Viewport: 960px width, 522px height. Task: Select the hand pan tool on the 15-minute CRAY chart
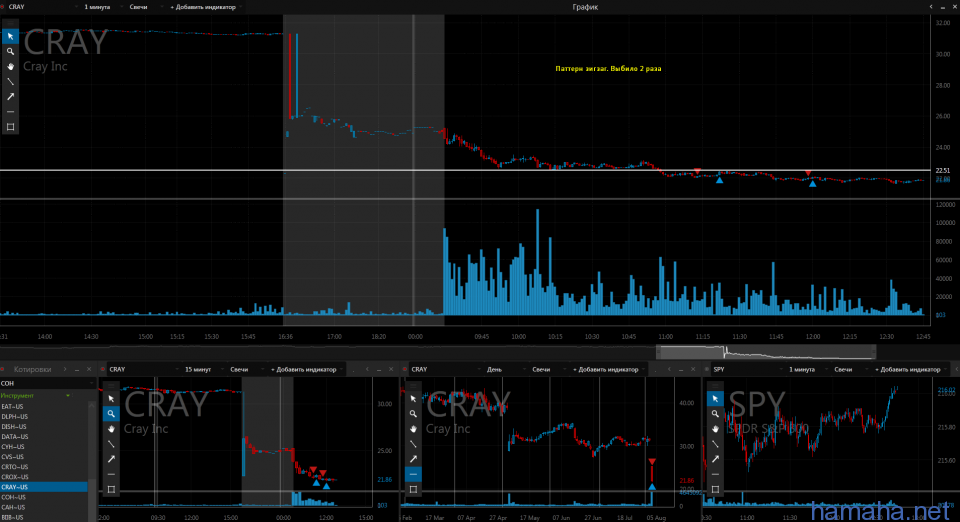111,428
